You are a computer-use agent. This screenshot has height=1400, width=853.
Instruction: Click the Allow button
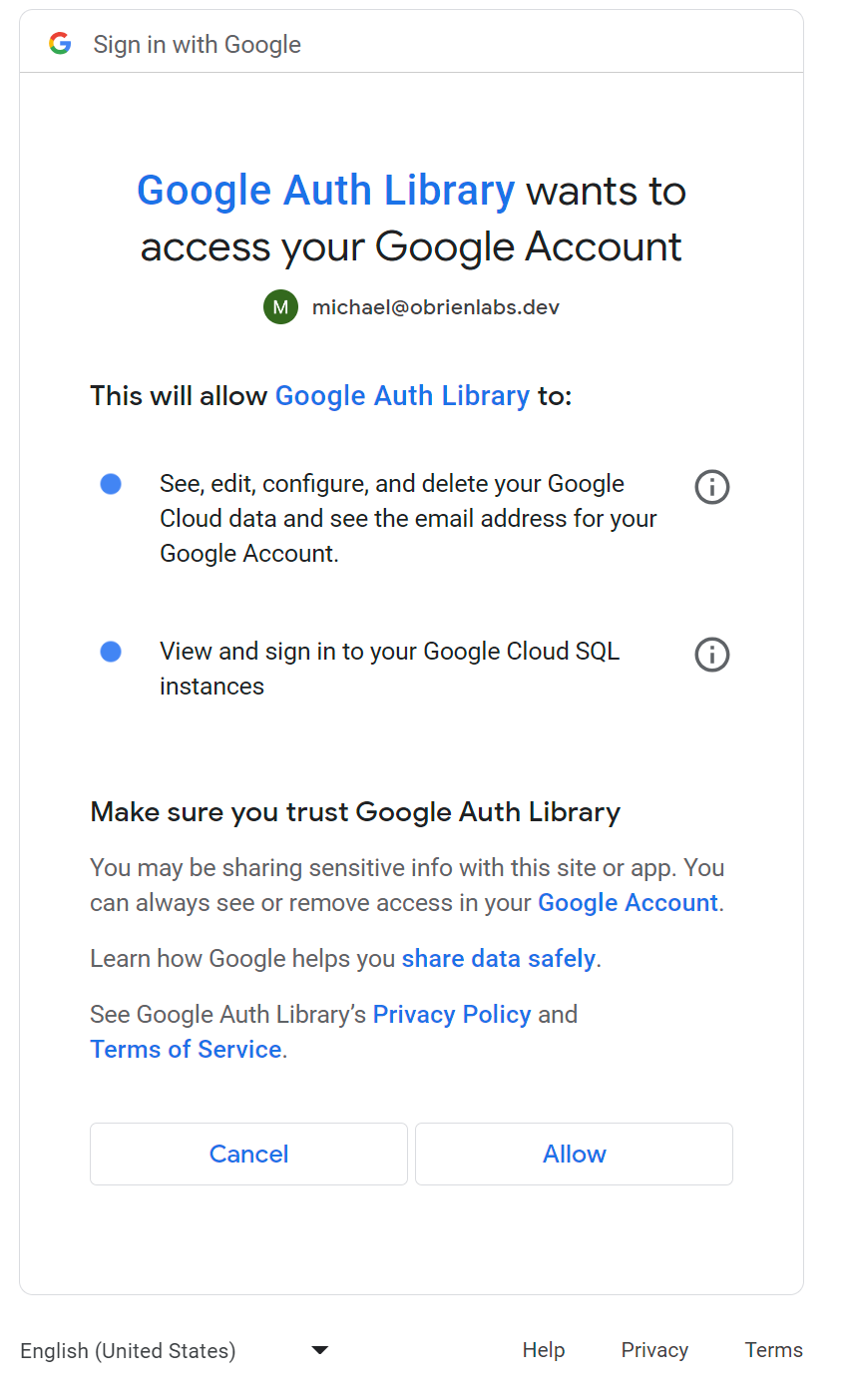pyautogui.click(x=574, y=1154)
